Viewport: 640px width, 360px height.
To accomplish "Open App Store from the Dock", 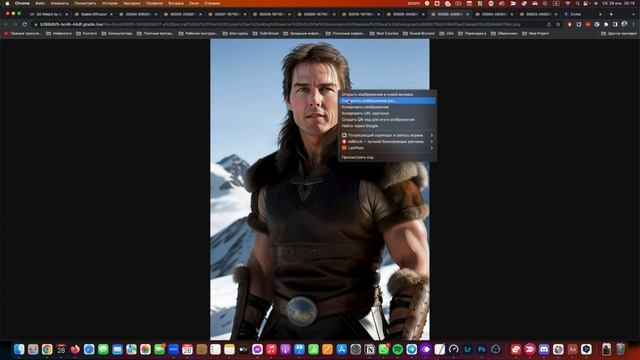I will pyautogui.click(x=342, y=349).
